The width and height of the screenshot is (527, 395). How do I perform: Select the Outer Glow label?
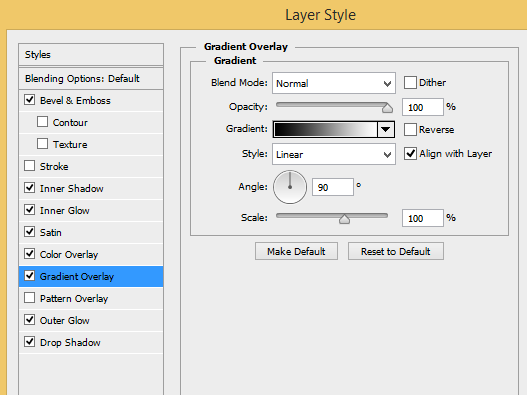pyautogui.click(x=65, y=320)
